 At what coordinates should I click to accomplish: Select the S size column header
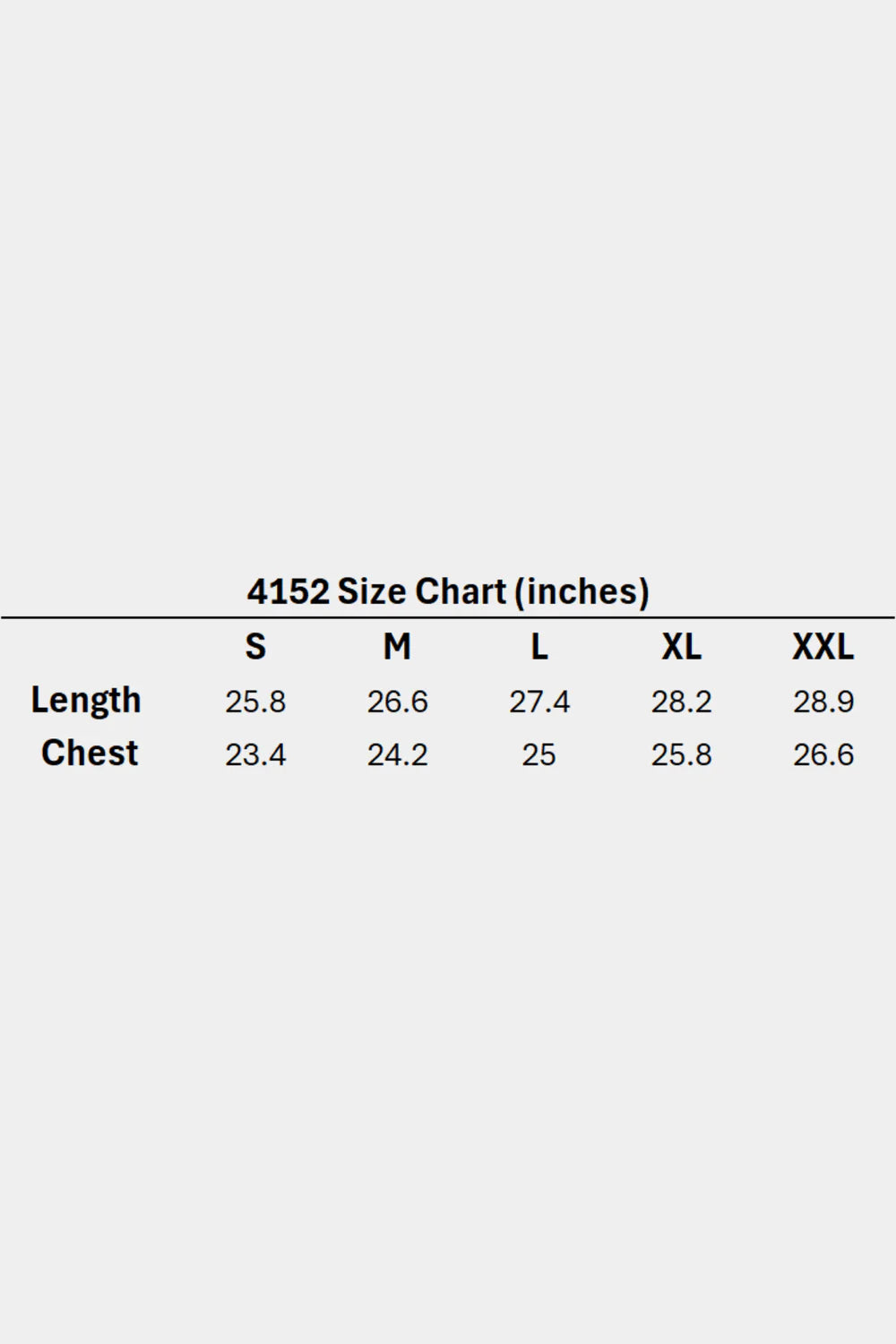point(255,647)
